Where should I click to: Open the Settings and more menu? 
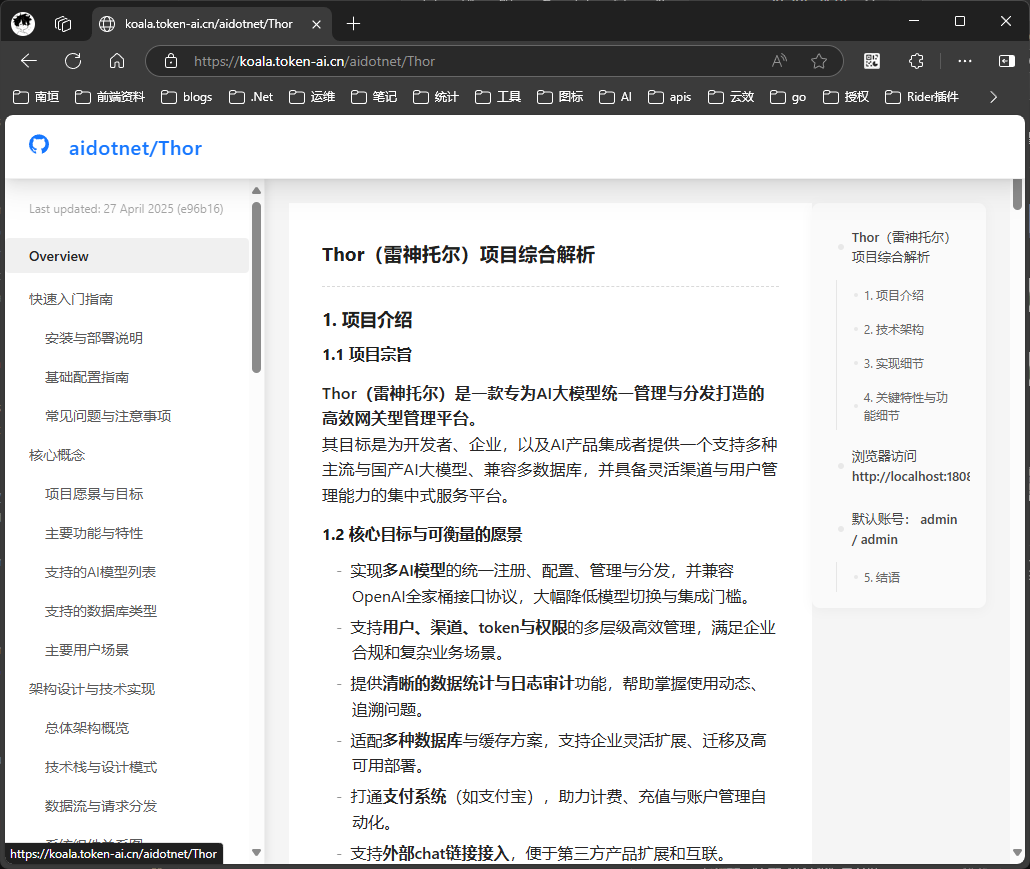(x=963, y=60)
